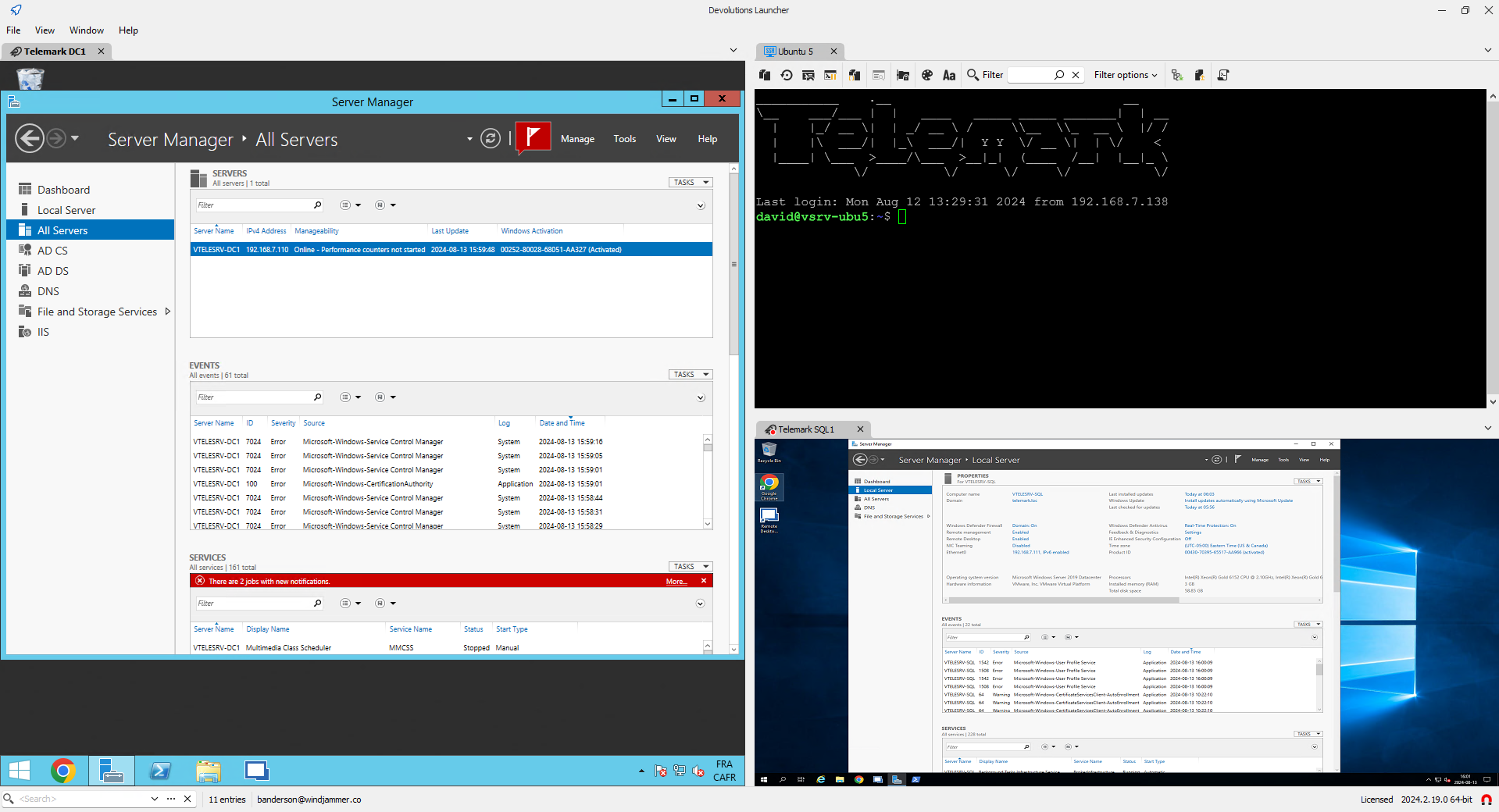Click the Google Chrome shortcut on SQL1 desktop
The image size is (1499, 812).
click(x=769, y=487)
